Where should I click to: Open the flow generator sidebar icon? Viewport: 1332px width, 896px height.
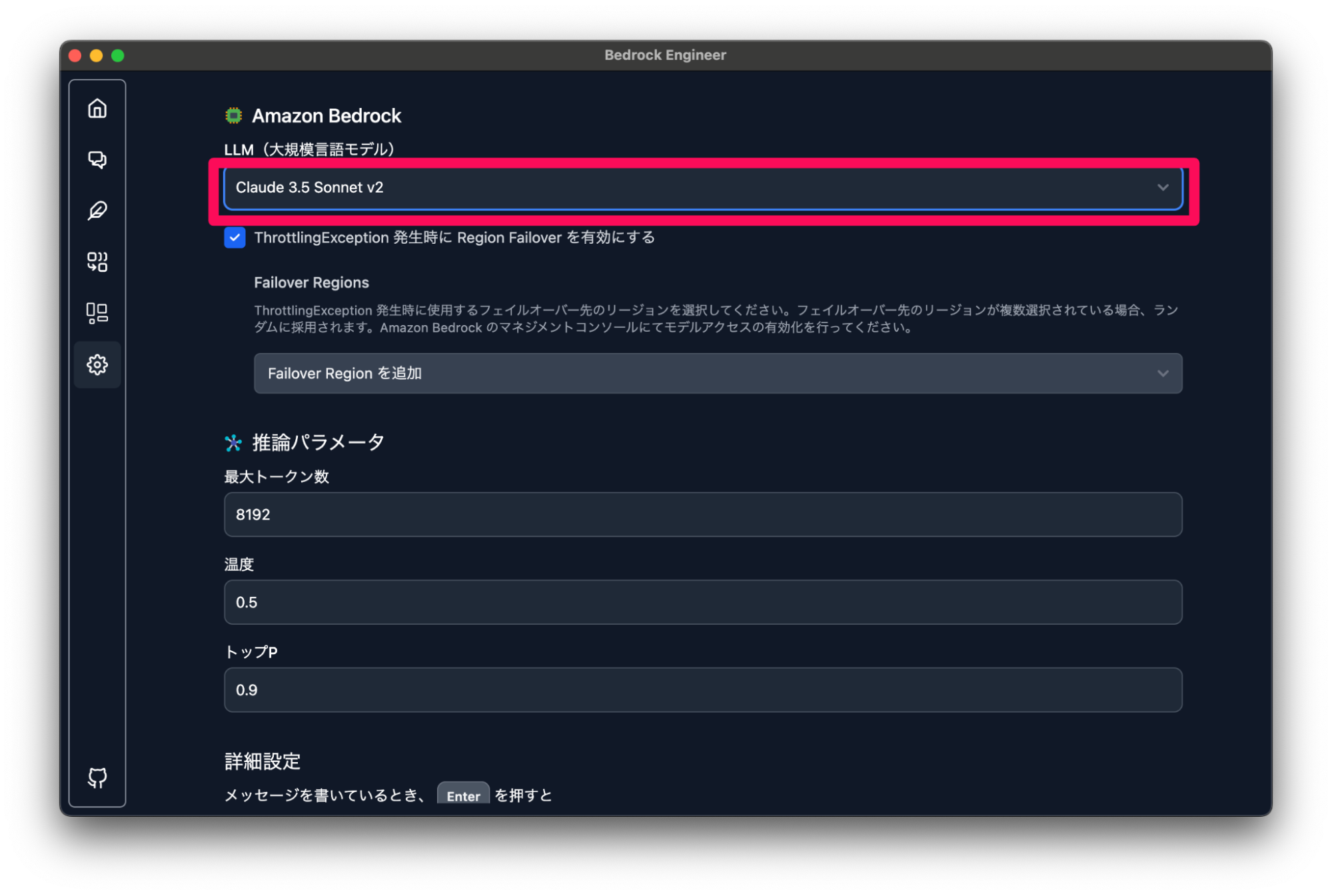pyautogui.click(x=97, y=262)
